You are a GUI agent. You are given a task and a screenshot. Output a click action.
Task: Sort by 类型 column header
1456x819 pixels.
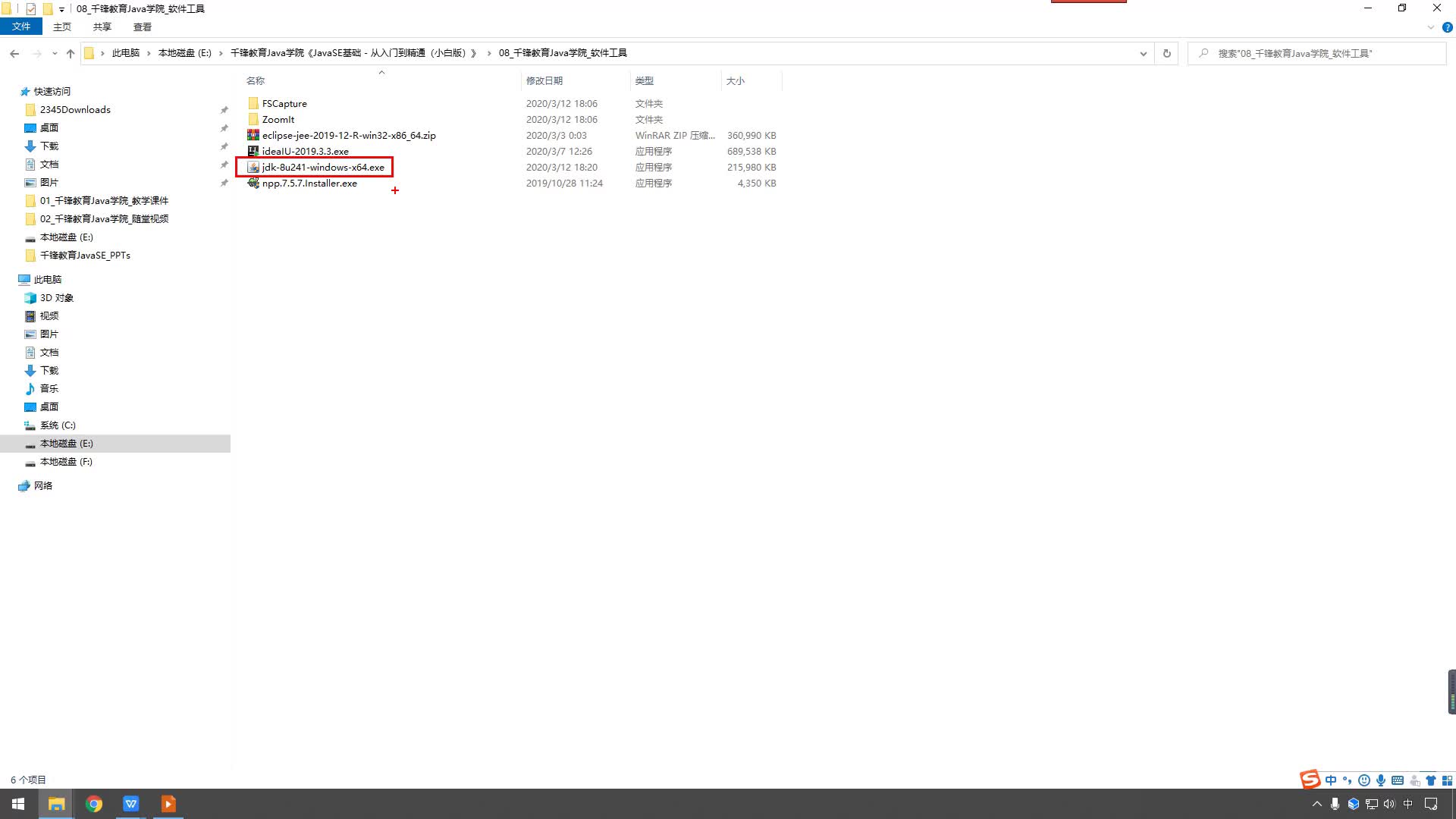645,80
